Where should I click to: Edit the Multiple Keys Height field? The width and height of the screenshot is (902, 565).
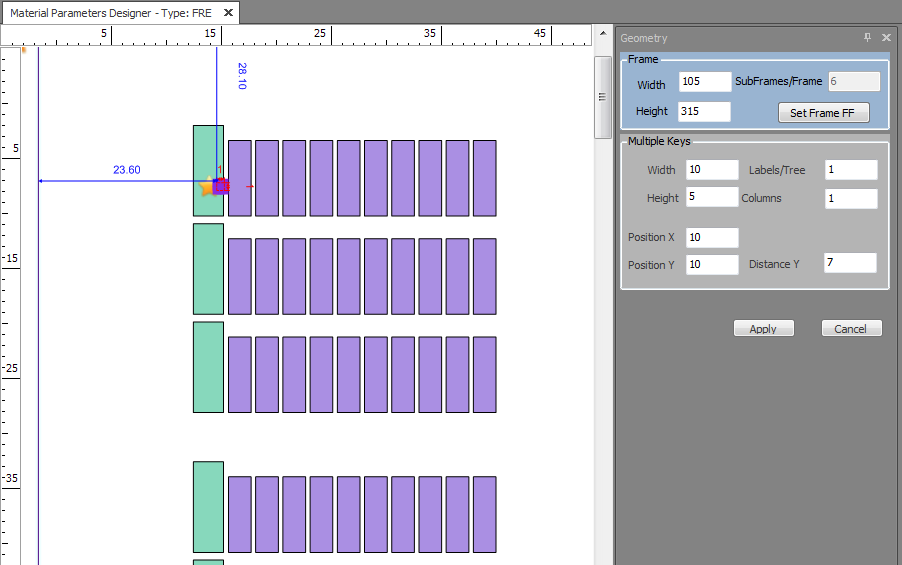point(712,197)
